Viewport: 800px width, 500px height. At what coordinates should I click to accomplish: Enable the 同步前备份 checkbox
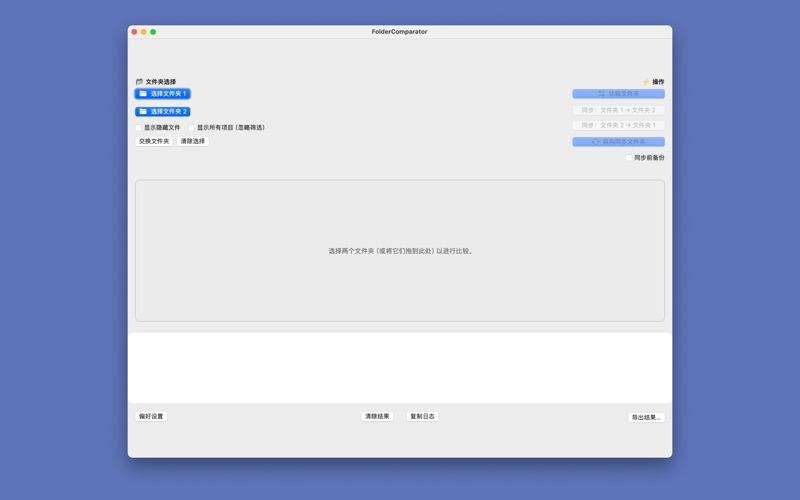(629, 158)
